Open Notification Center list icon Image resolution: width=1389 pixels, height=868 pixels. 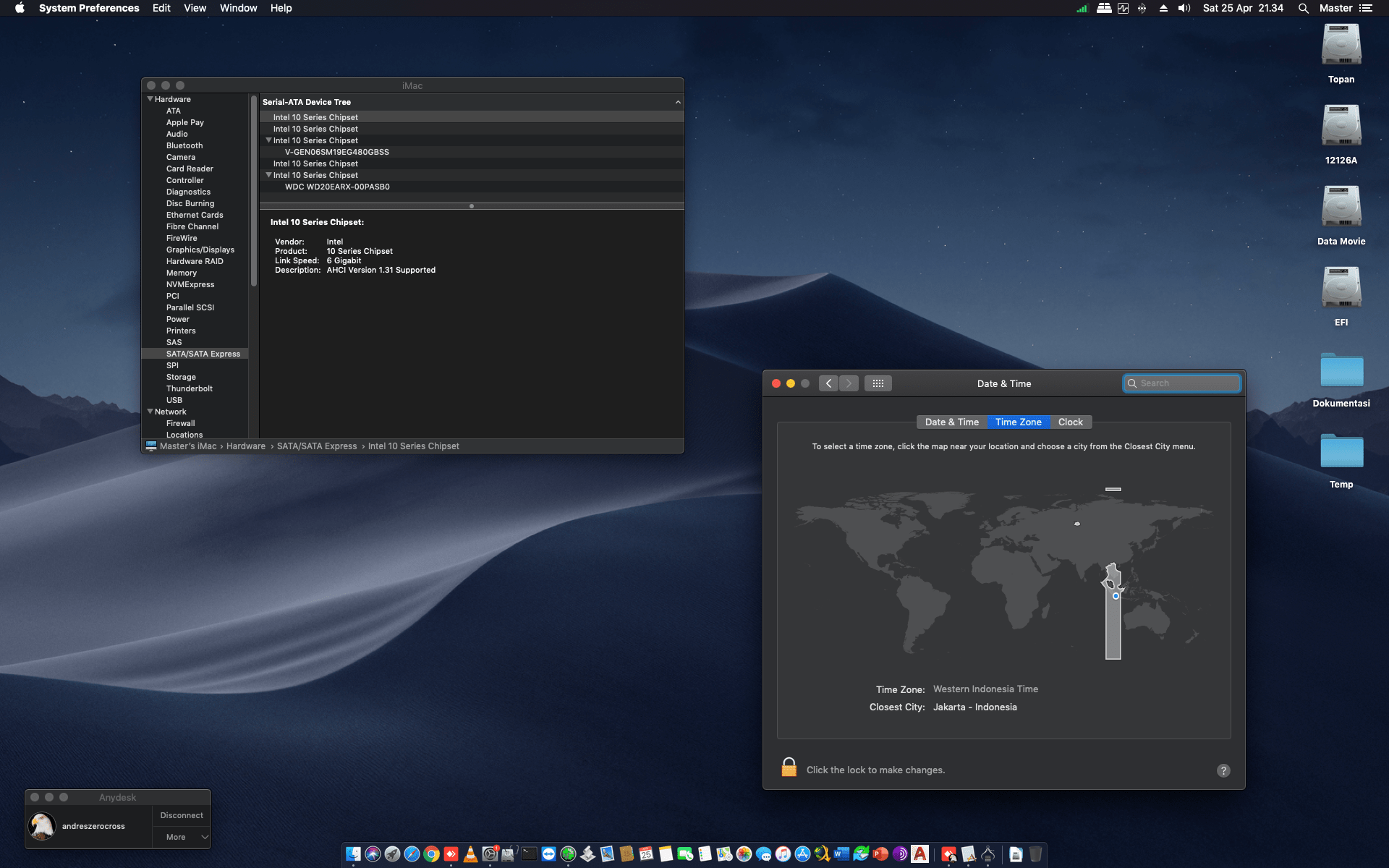[1366, 8]
